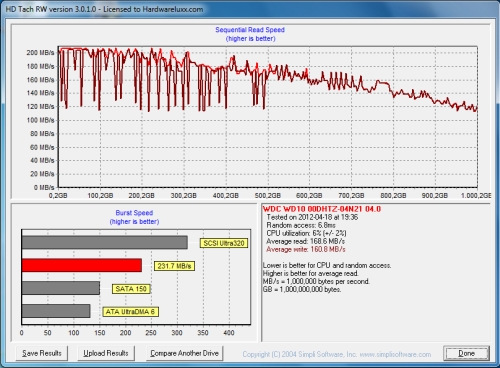Click the CPU utilization 6% line
This screenshot has height=368, width=500.
click(306, 233)
